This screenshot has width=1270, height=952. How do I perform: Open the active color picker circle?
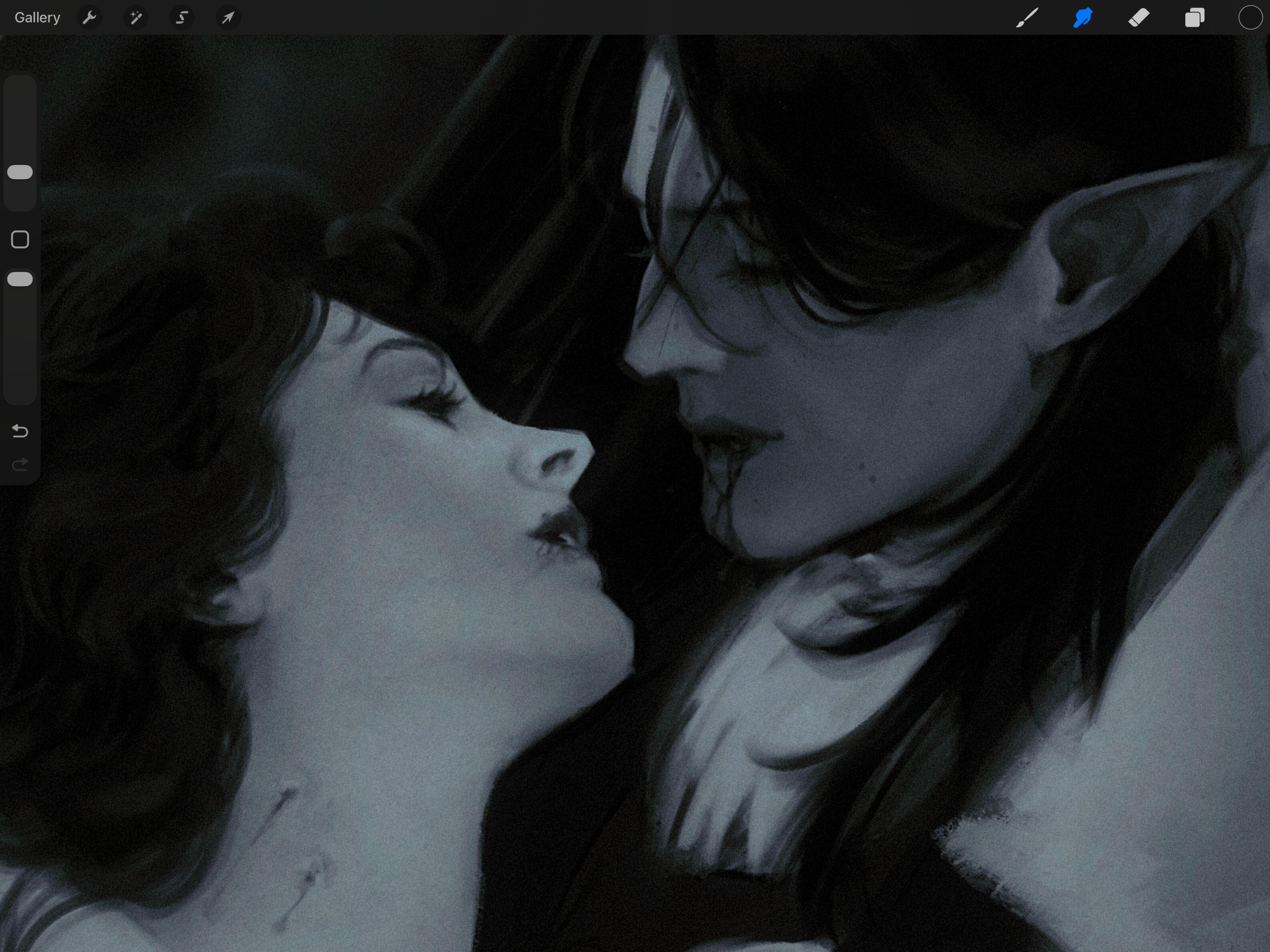[x=1250, y=18]
